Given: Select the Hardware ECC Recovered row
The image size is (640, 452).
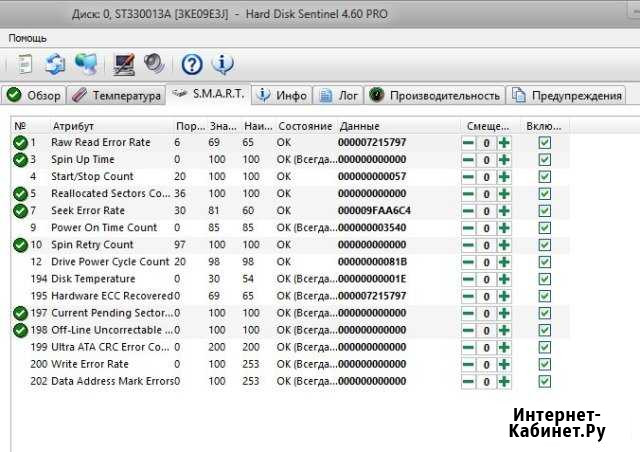Looking at the screenshot, I should [x=291, y=296].
